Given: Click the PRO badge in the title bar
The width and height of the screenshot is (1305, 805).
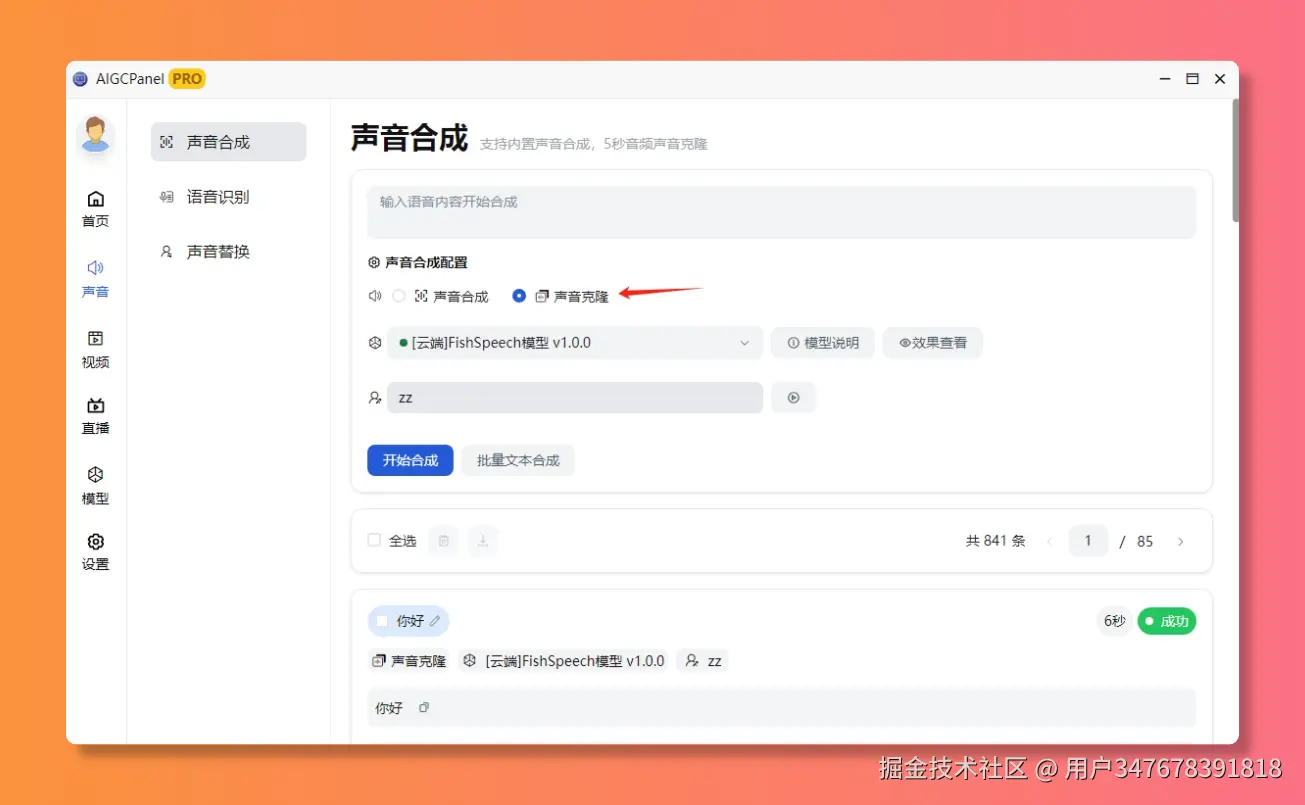Looking at the screenshot, I should pos(187,79).
